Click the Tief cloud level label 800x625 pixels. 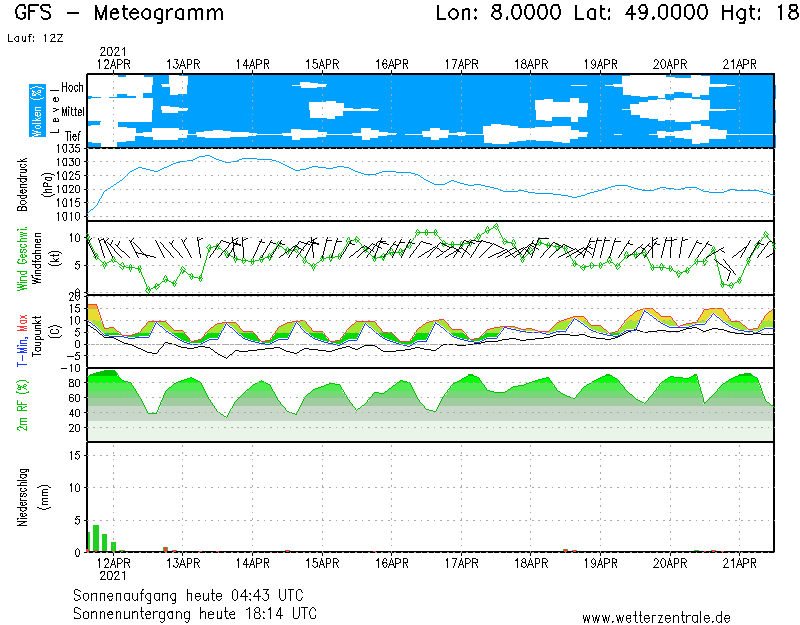[73, 134]
